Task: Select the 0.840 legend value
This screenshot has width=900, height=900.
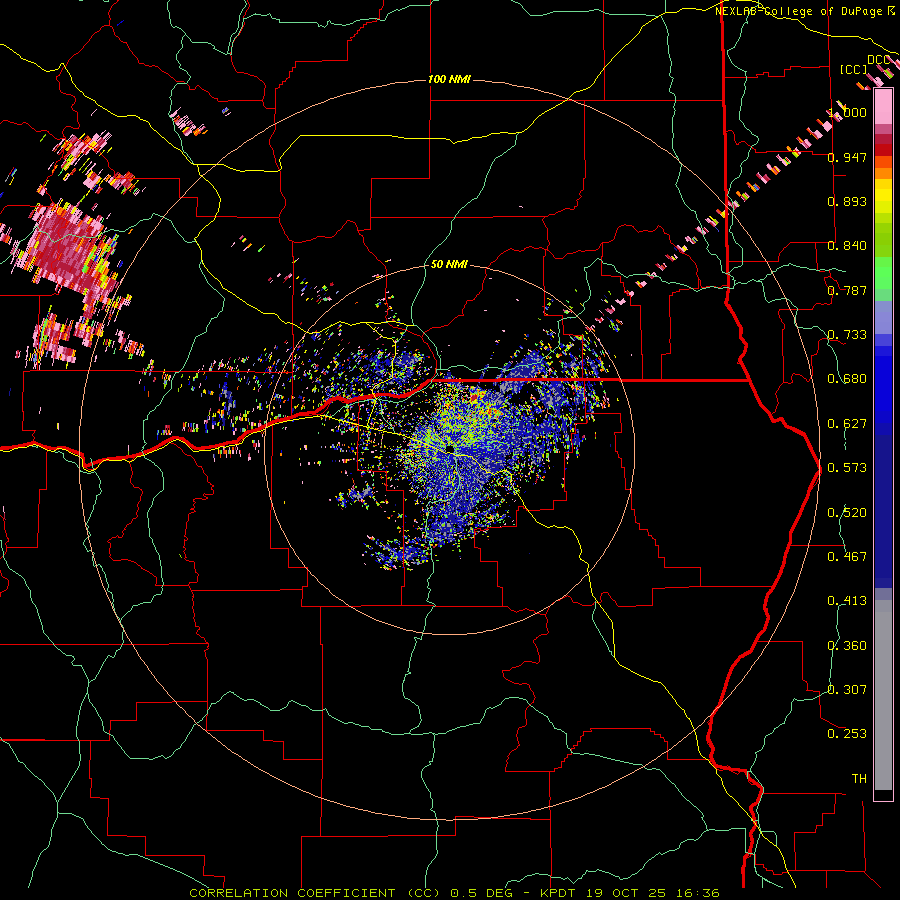Action: coord(847,246)
